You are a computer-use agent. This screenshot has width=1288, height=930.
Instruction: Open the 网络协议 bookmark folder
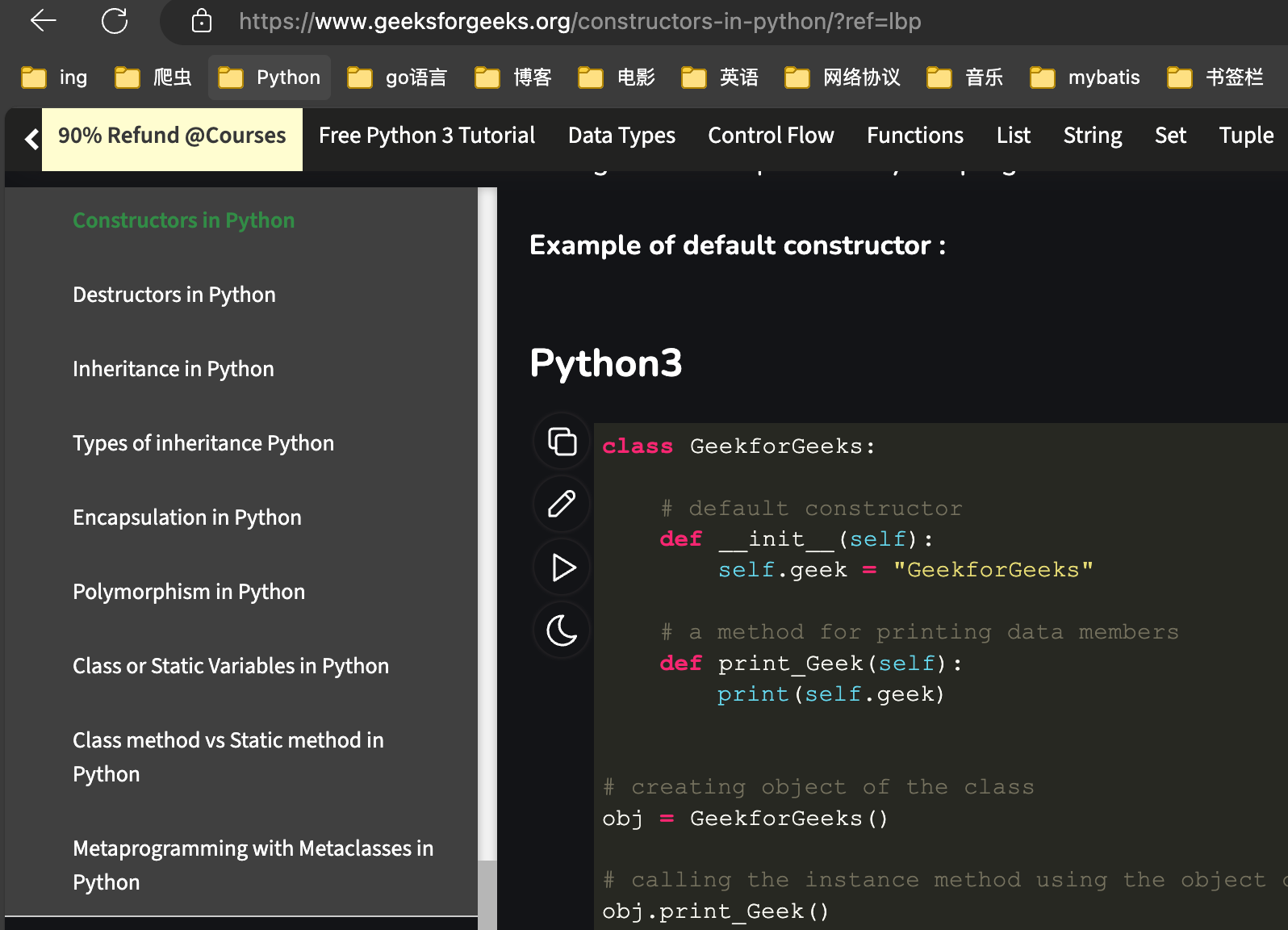[x=843, y=77]
